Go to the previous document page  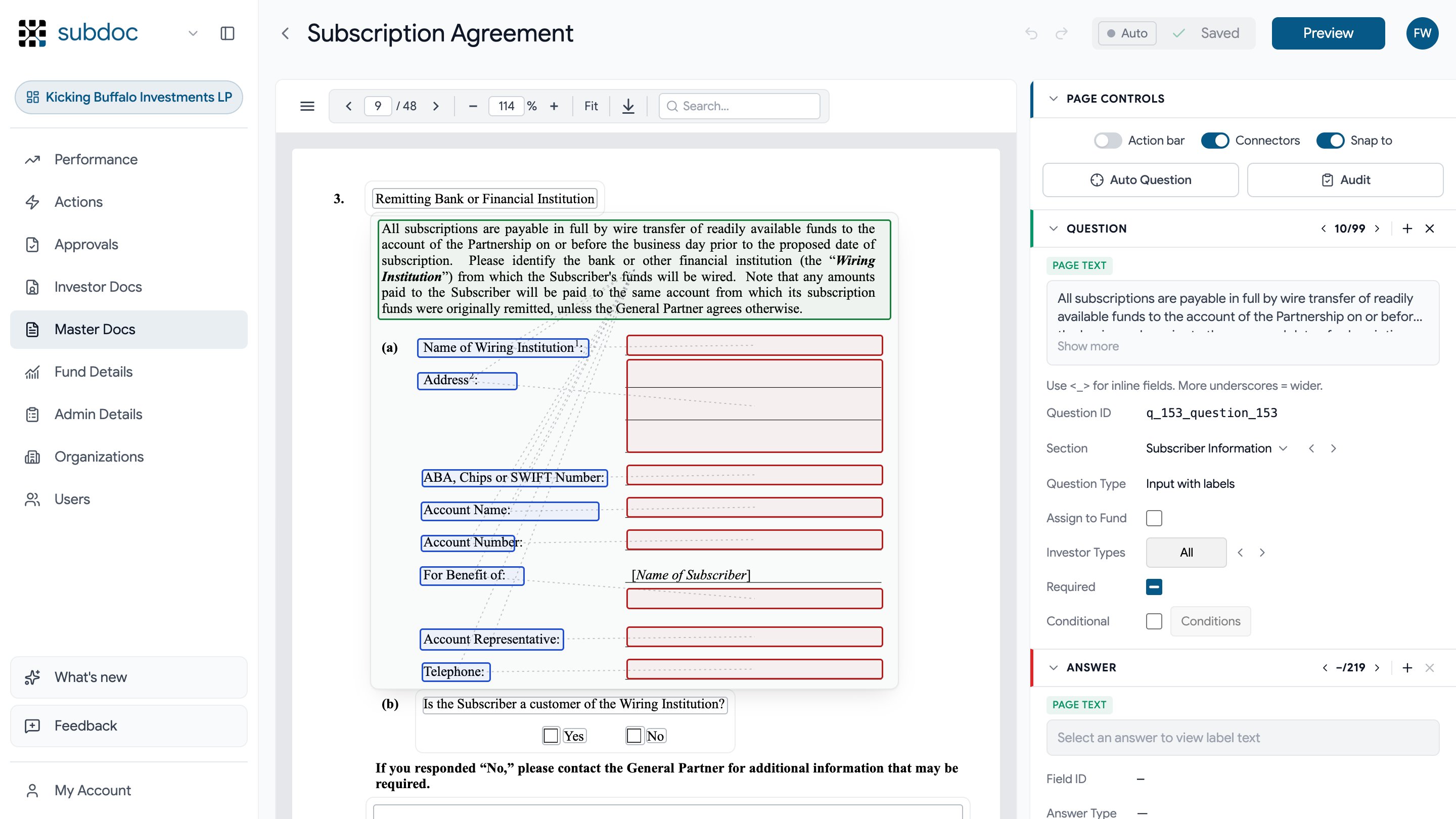pos(349,106)
